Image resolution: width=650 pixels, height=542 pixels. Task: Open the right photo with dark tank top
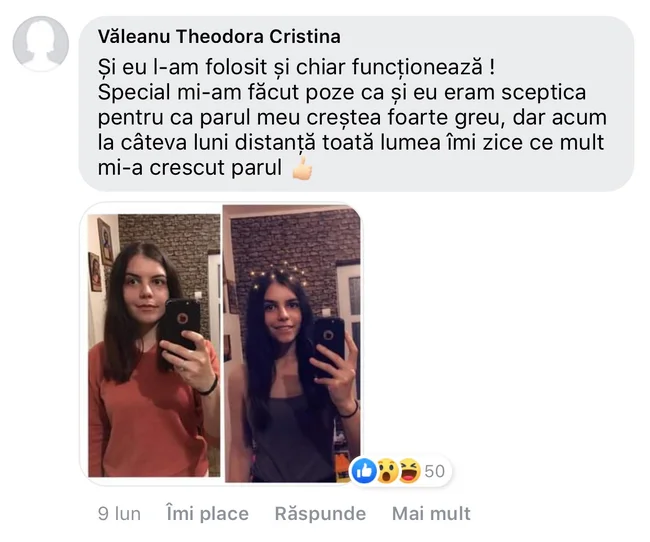point(292,343)
